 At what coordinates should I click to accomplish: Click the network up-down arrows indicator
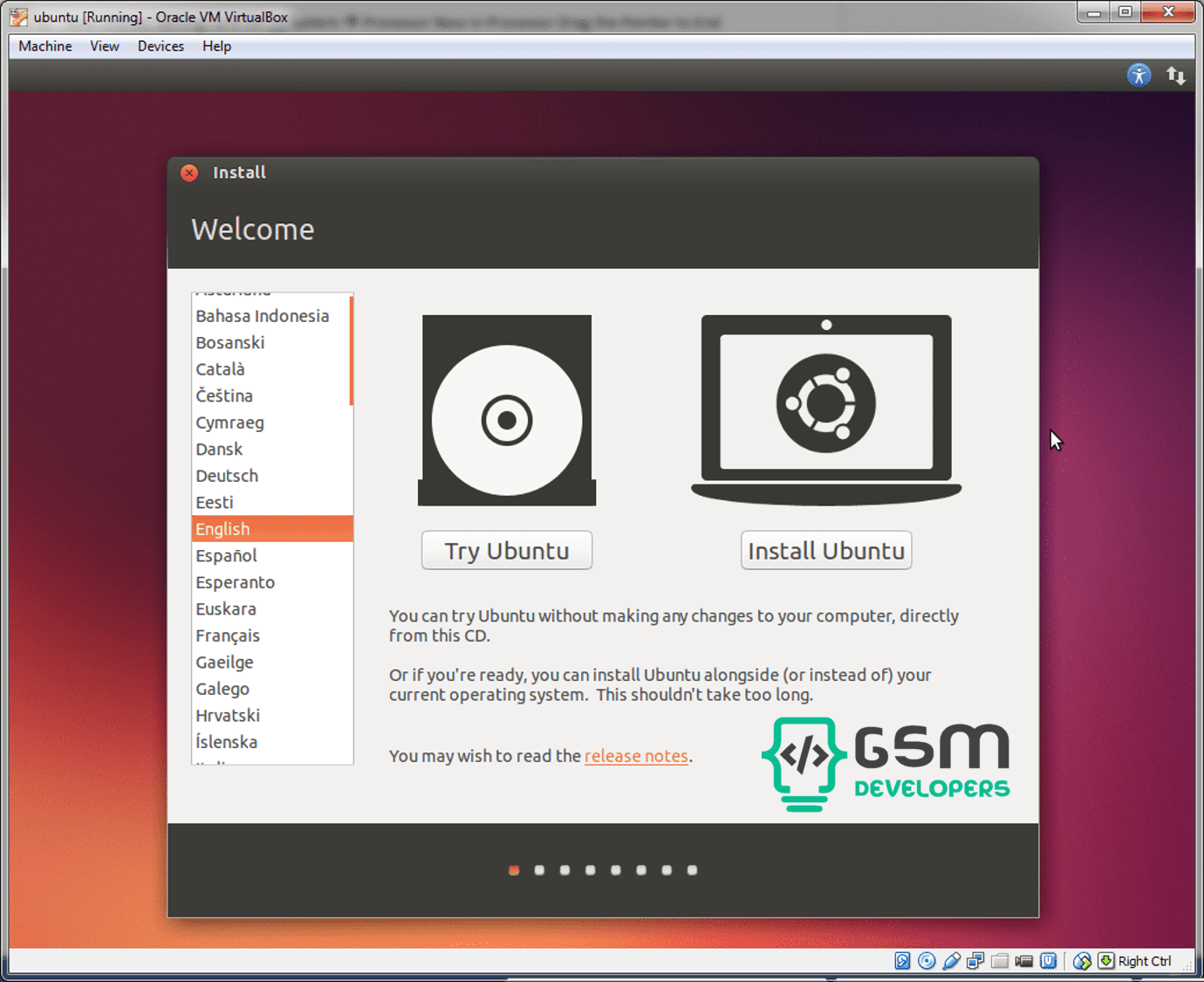[x=1176, y=75]
